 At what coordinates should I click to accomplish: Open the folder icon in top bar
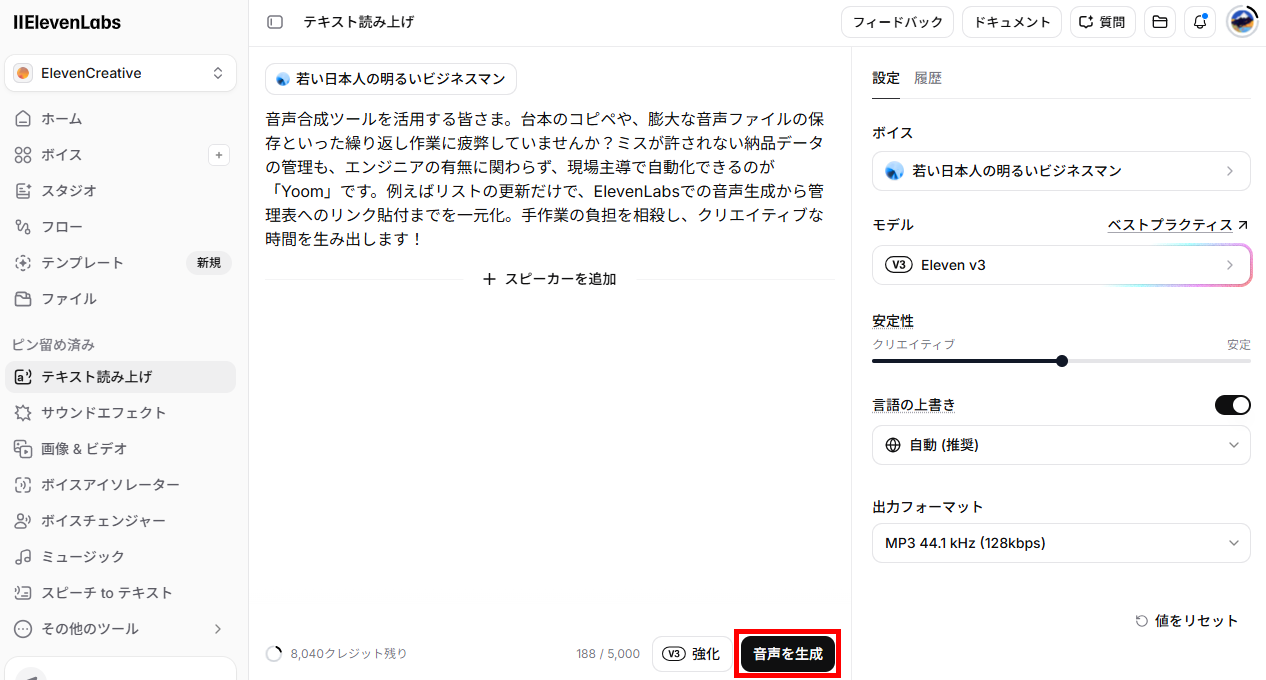[1160, 22]
